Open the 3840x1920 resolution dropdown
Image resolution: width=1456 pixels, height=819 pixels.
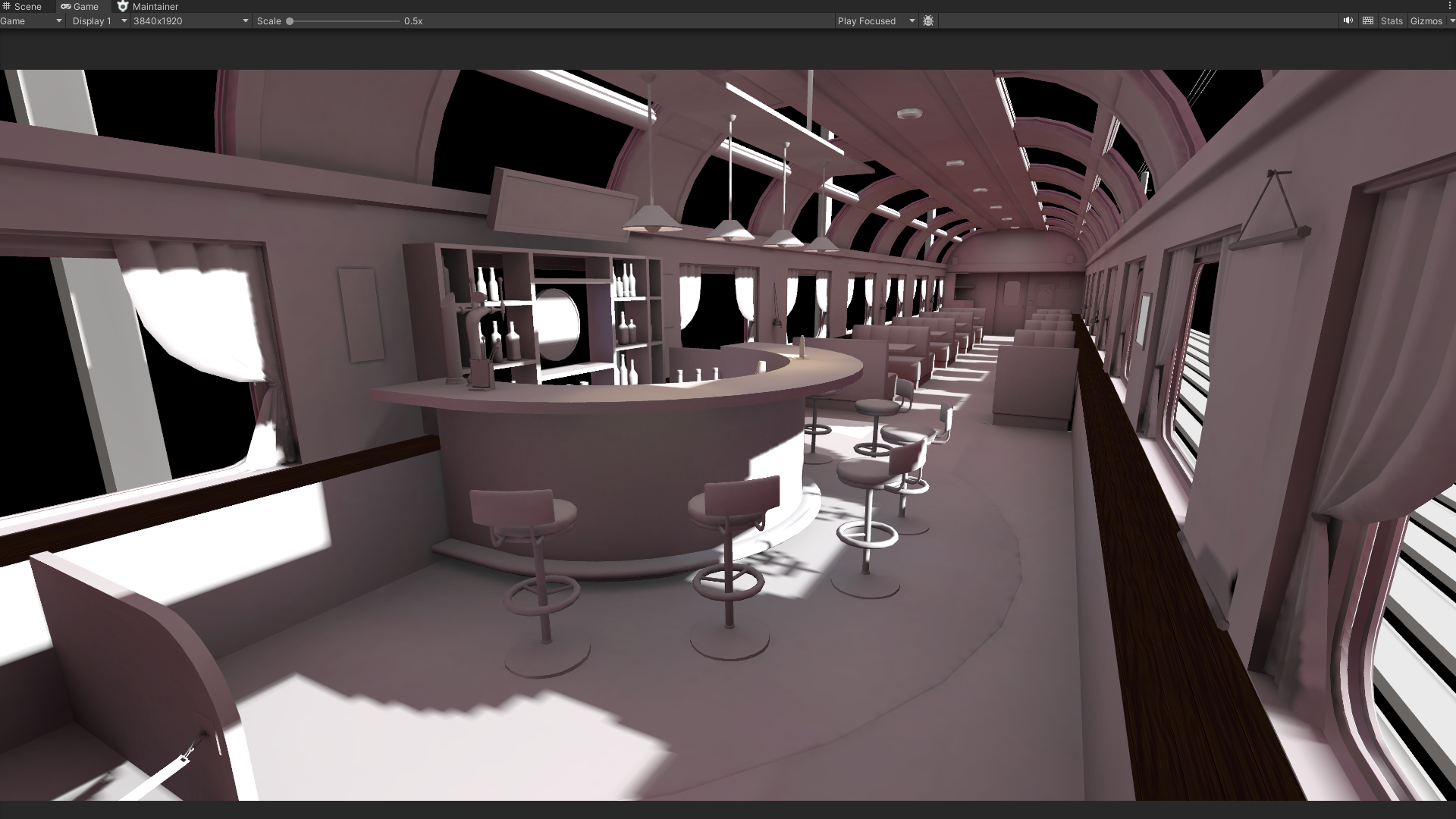[190, 21]
